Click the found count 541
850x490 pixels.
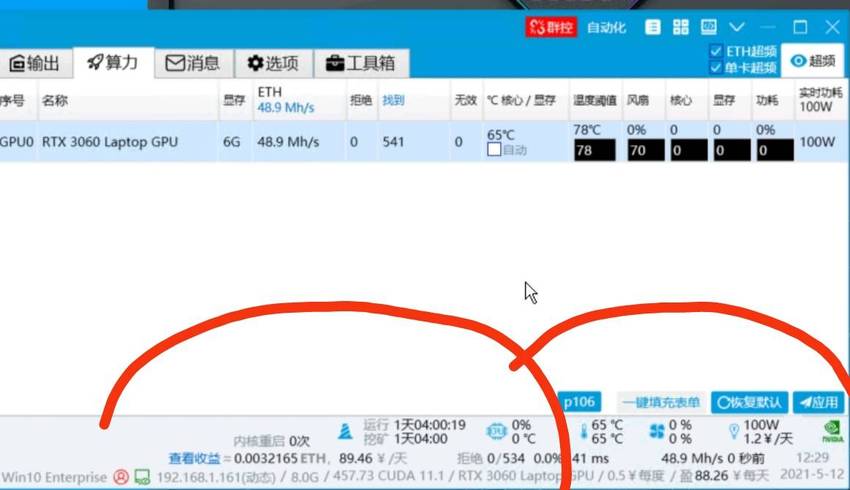pyautogui.click(x=393, y=142)
